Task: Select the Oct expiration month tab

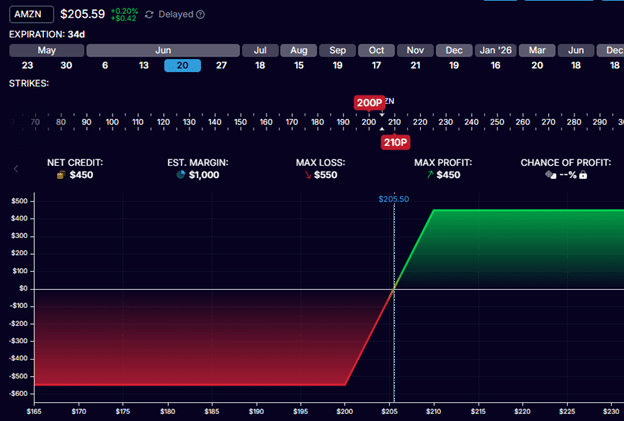Action: (x=376, y=50)
